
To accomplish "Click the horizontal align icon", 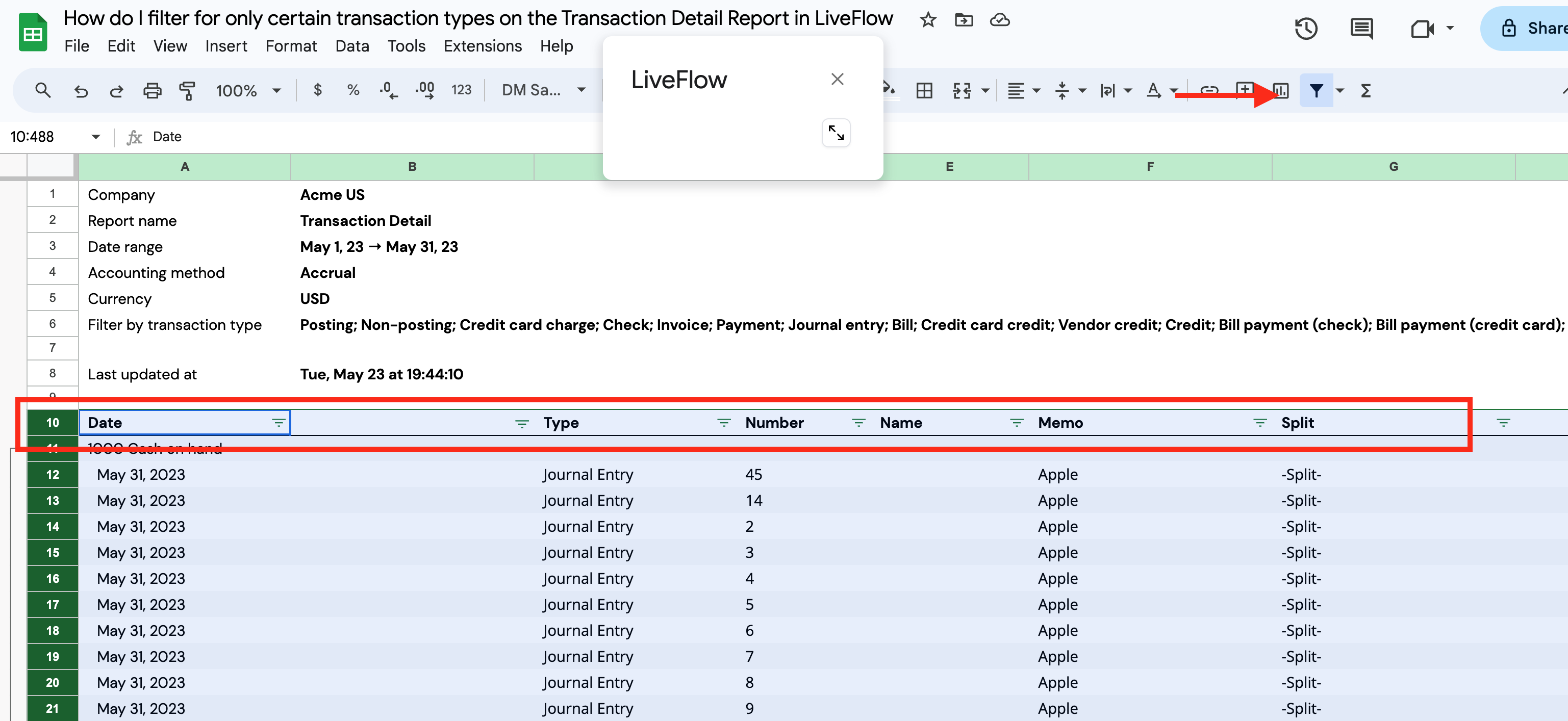I will tap(1016, 91).
